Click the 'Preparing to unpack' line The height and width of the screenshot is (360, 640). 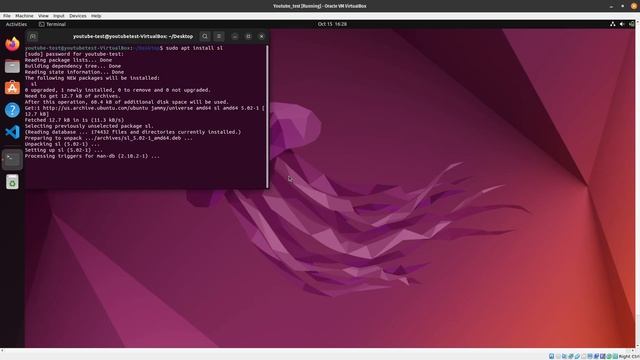[109, 138]
